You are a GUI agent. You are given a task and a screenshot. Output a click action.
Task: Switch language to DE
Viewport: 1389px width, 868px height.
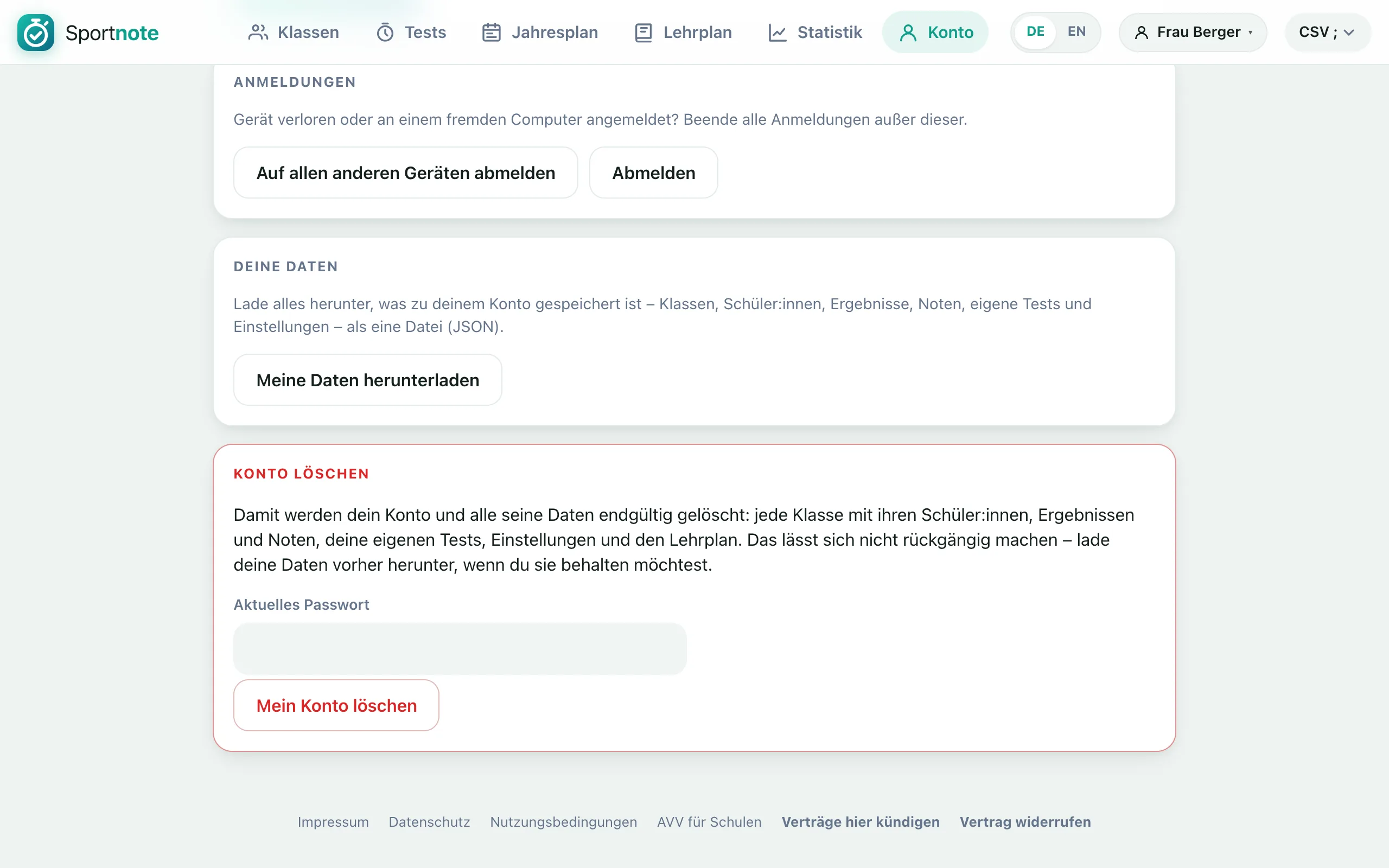pos(1035,31)
